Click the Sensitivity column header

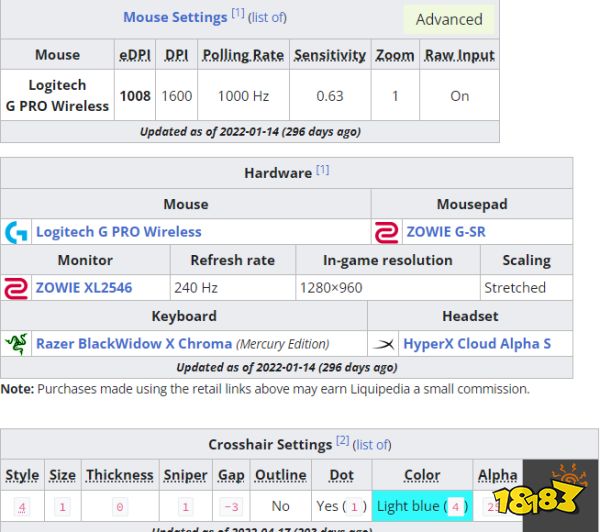(x=330, y=55)
